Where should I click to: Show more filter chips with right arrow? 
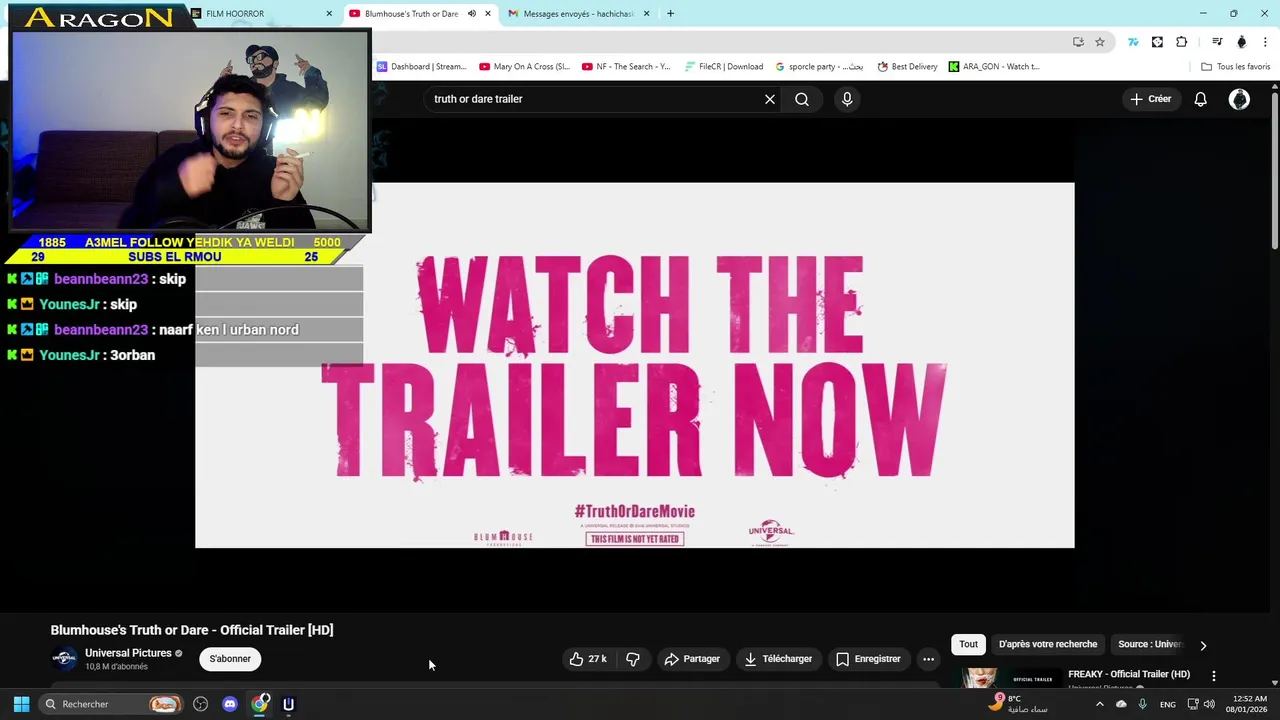(1203, 645)
